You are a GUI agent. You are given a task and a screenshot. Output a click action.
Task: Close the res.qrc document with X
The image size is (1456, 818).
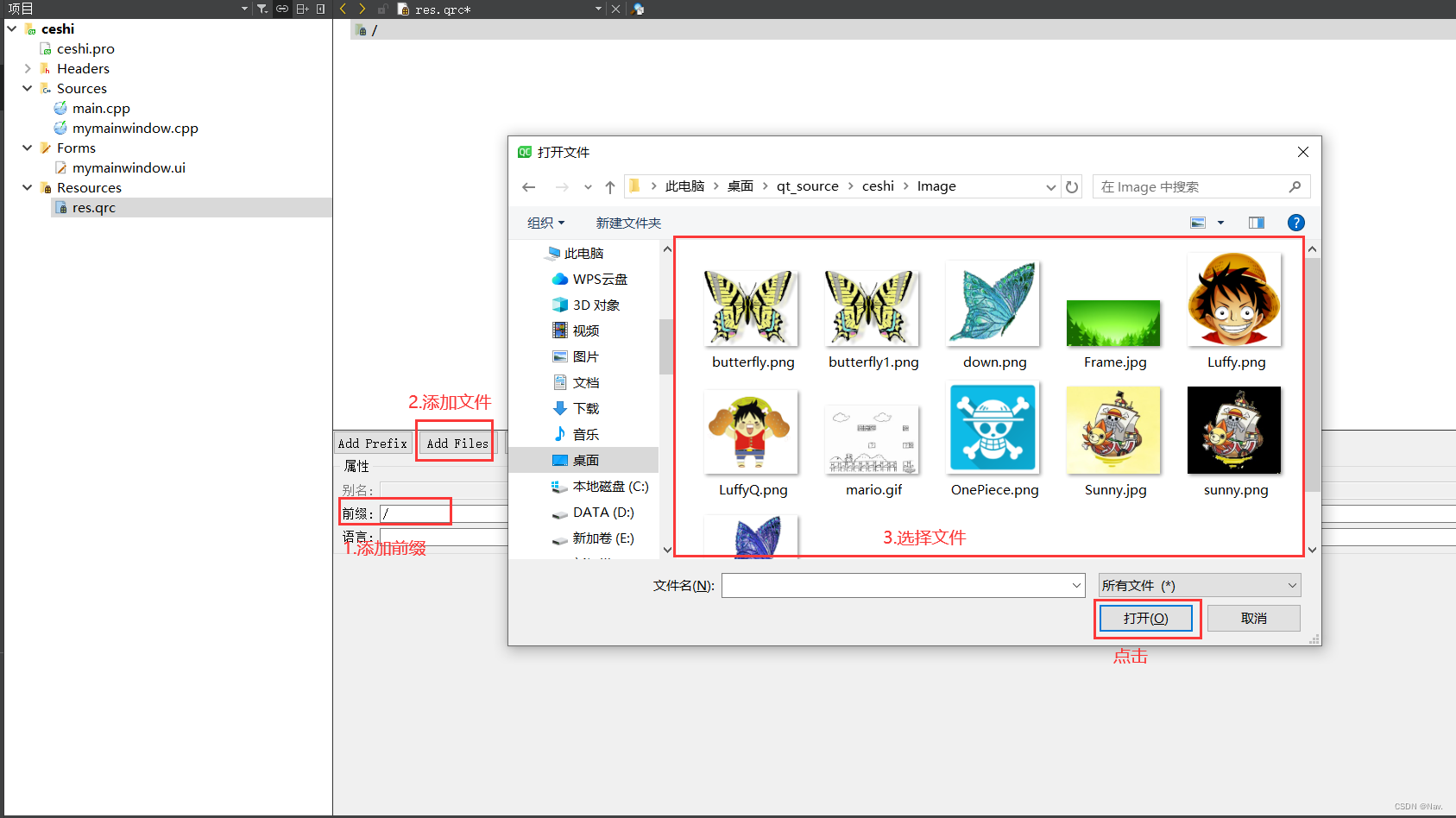(x=615, y=9)
